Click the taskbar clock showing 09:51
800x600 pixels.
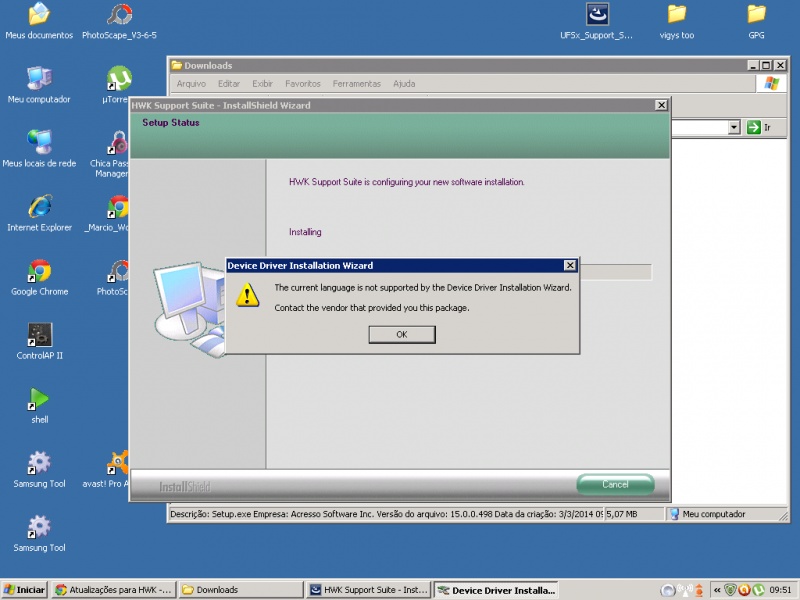(x=780, y=590)
